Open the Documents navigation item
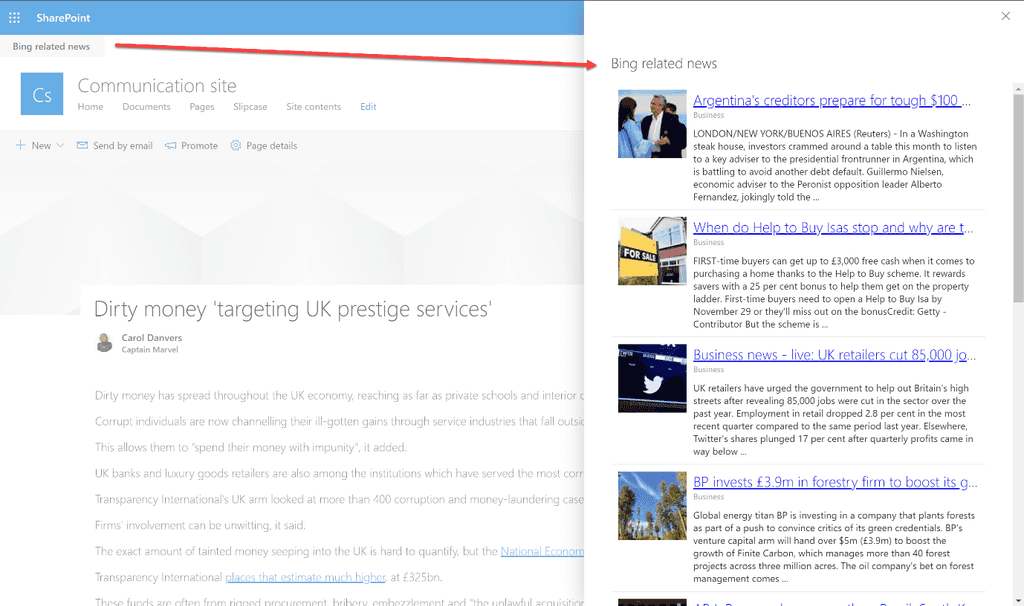The width and height of the screenshot is (1024, 606). (x=146, y=107)
